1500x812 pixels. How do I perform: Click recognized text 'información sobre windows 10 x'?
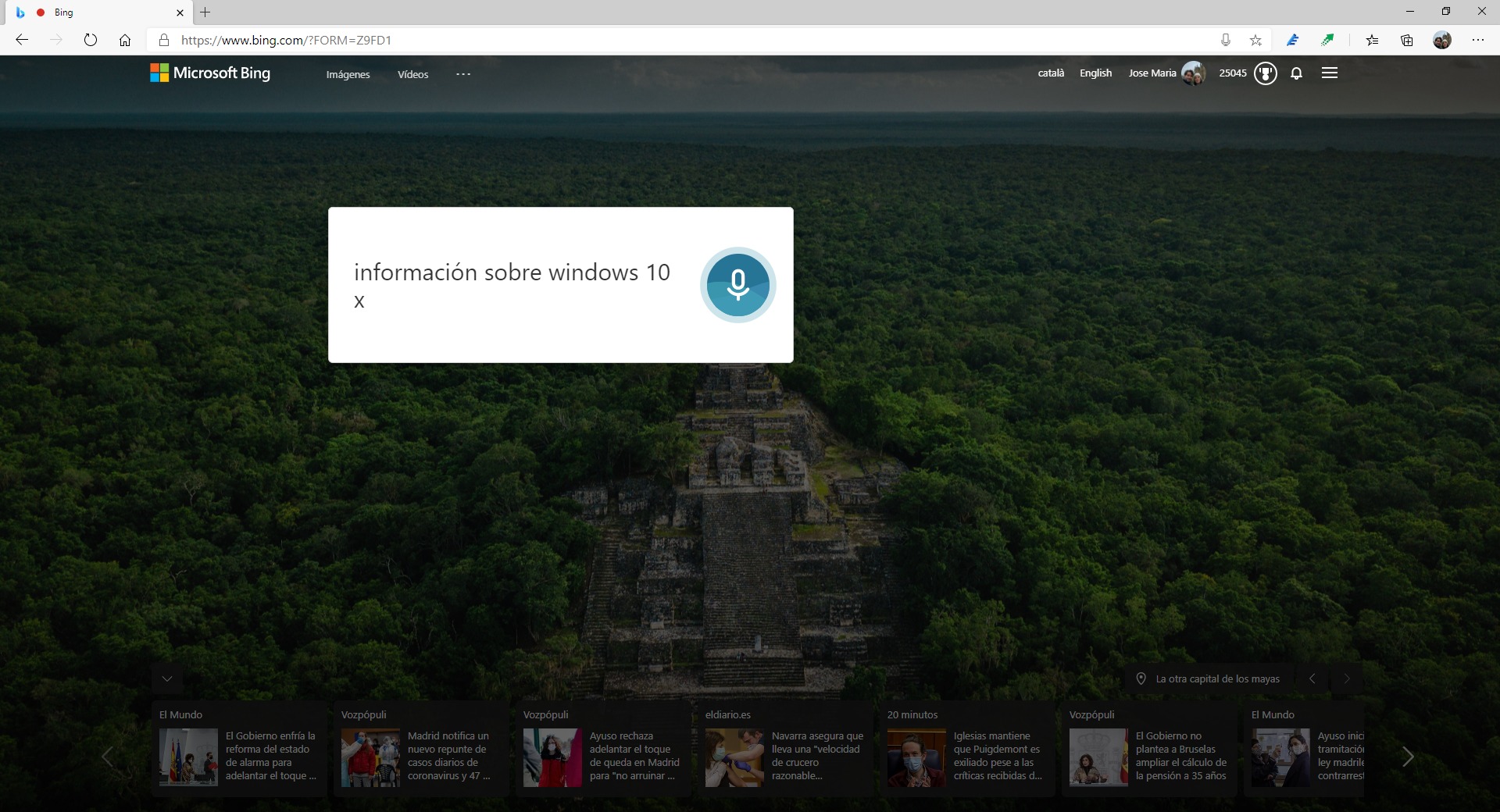(x=512, y=286)
